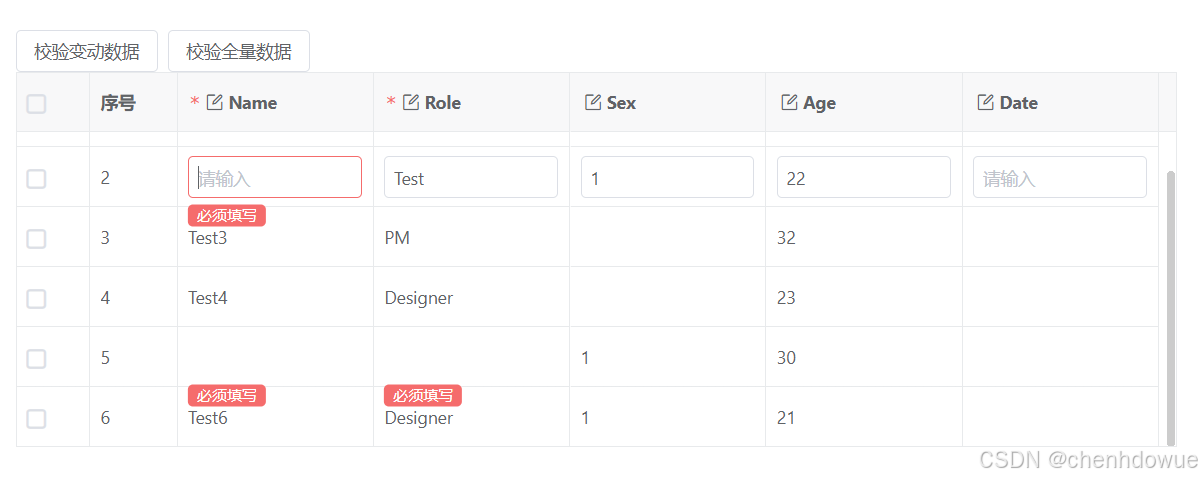Check the checkbox for row 2
Screen dimensions: 1202x479
pos(37,179)
